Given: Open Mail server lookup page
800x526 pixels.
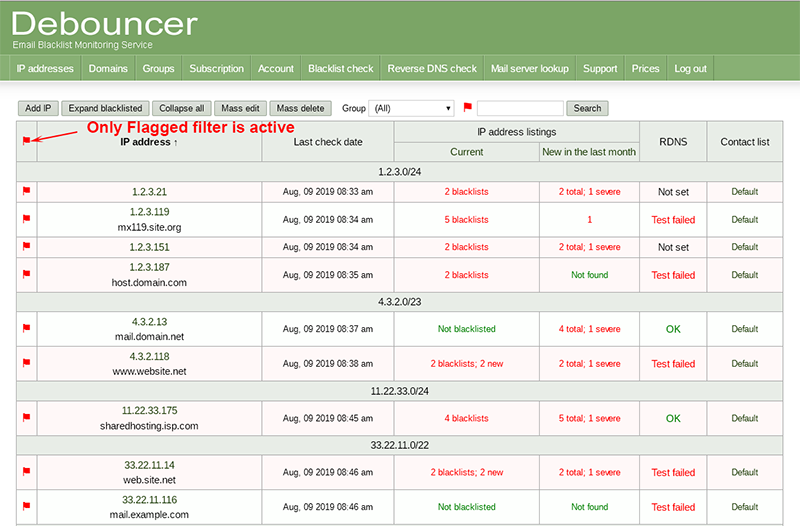Looking at the screenshot, I should click(x=530, y=68).
